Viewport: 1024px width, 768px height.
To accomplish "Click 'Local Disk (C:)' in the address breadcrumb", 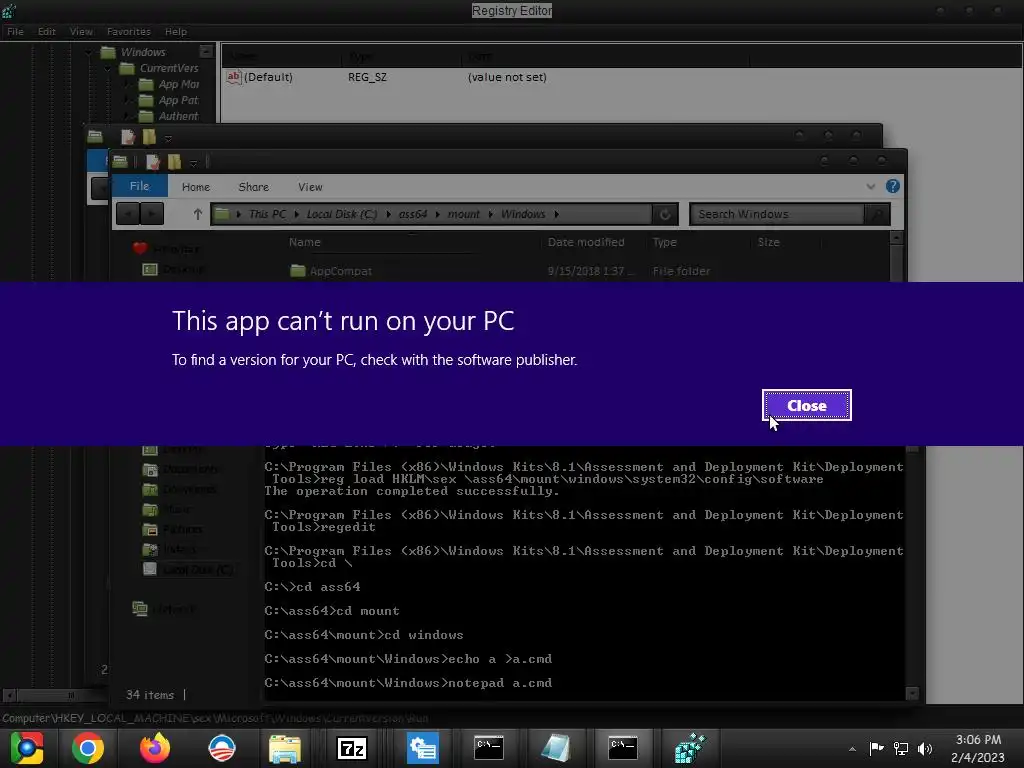I will pos(342,214).
